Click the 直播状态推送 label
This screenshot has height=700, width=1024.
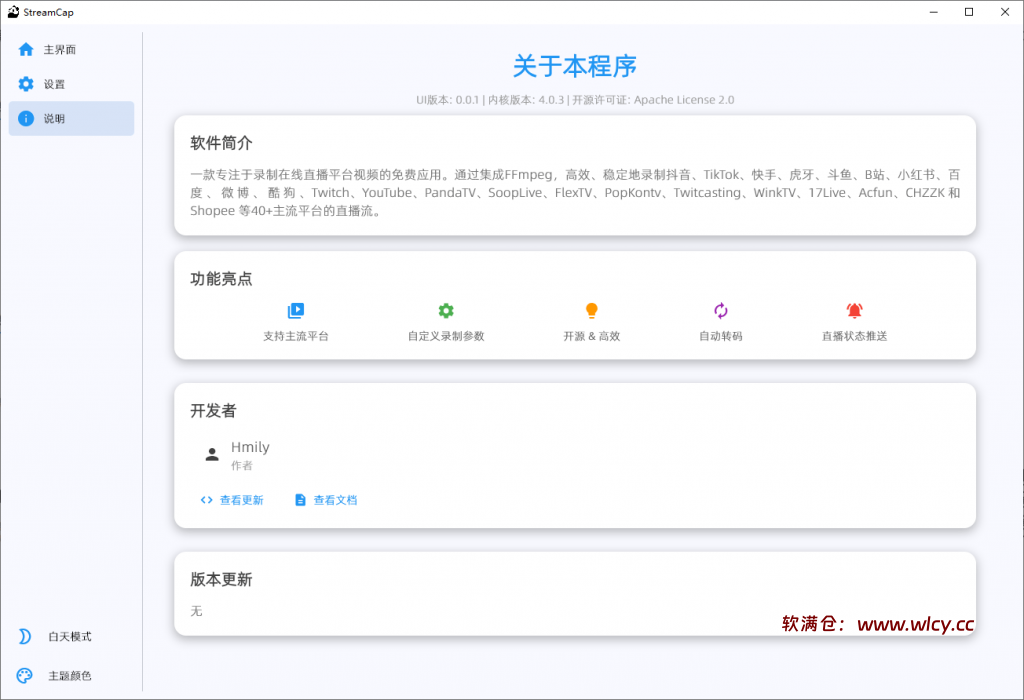pos(854,336)
